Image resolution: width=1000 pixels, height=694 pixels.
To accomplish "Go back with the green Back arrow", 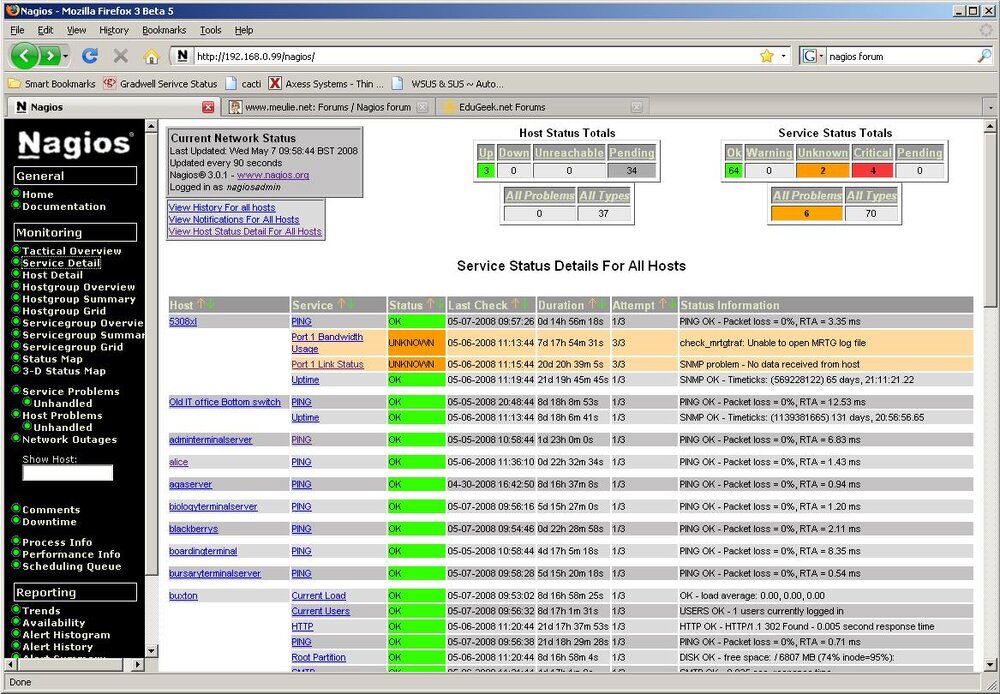I will tap(25, 56).
